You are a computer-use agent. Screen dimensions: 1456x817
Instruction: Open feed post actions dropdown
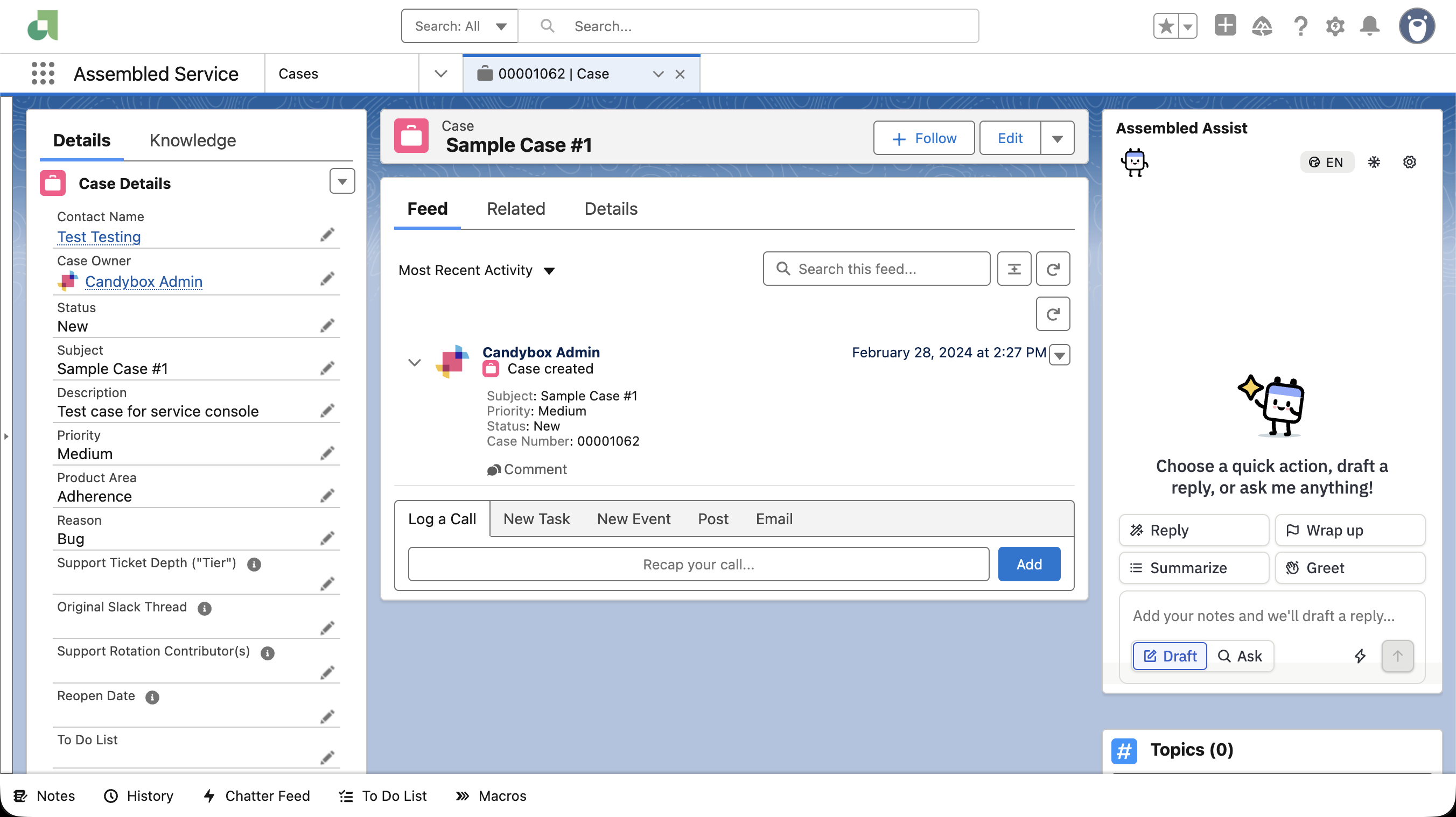click(1059, 355)
